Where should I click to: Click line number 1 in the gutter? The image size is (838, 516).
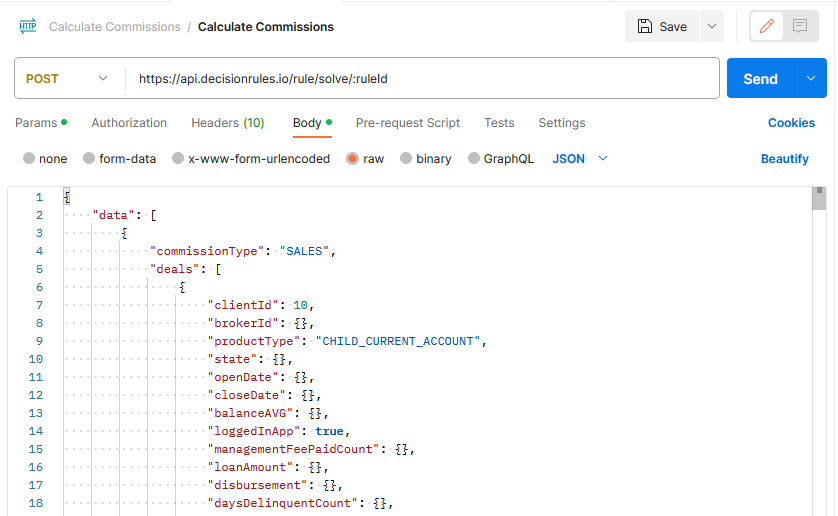click(x=39, y=197)
